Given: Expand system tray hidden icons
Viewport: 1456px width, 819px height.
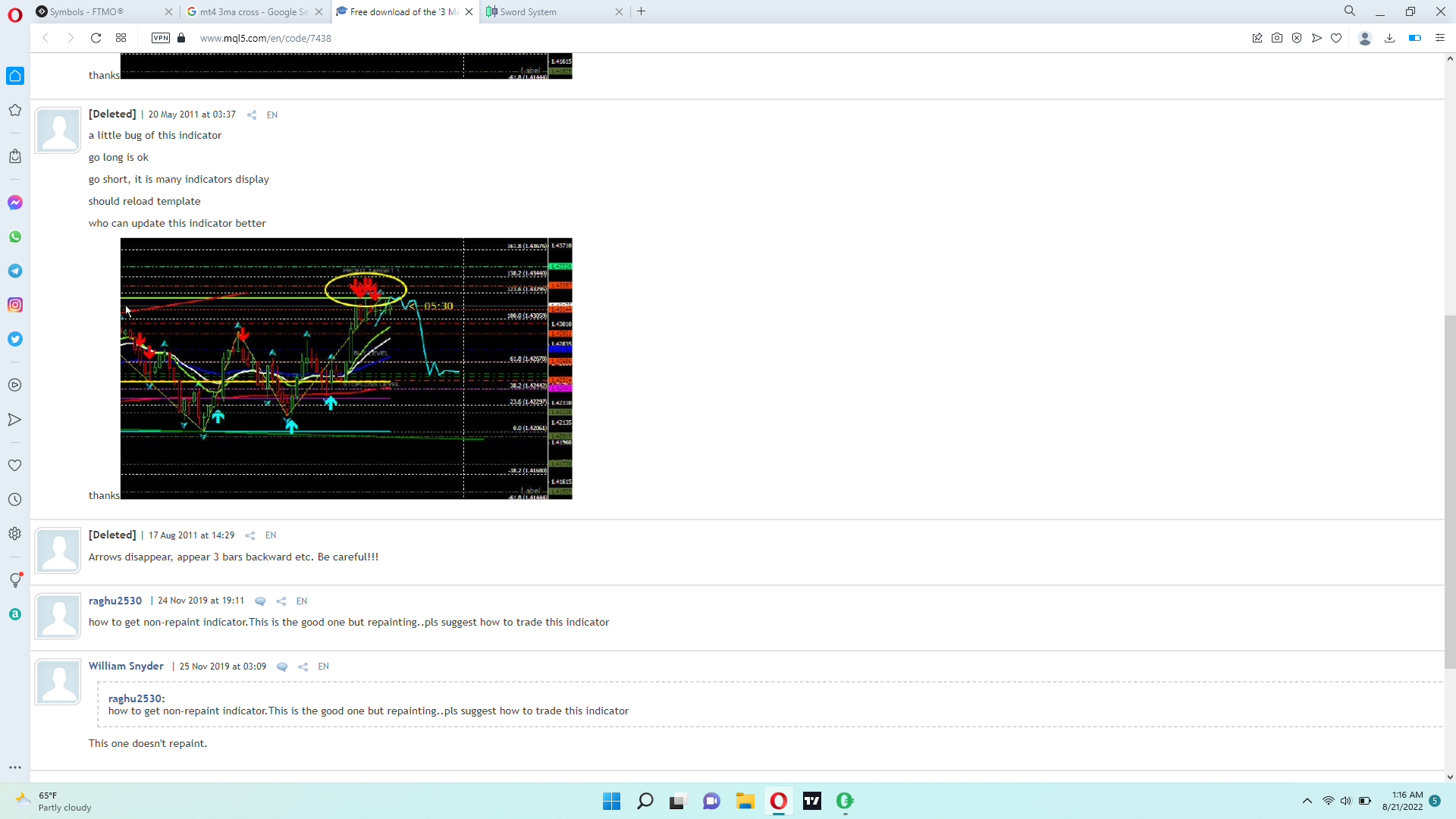Looking at the screenshot, I should [x=1307, y=801].
